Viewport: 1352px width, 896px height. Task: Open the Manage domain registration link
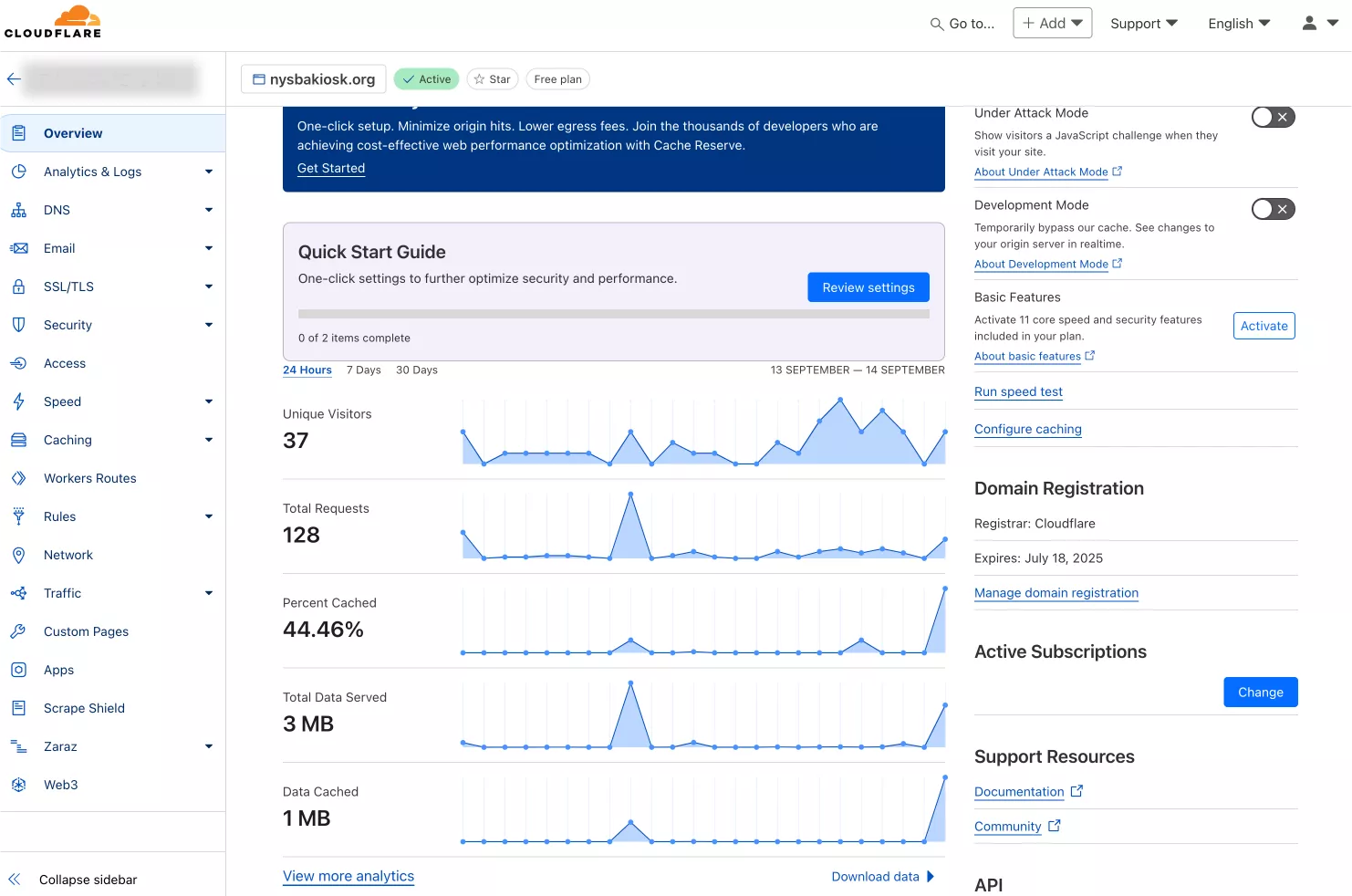1056,593
